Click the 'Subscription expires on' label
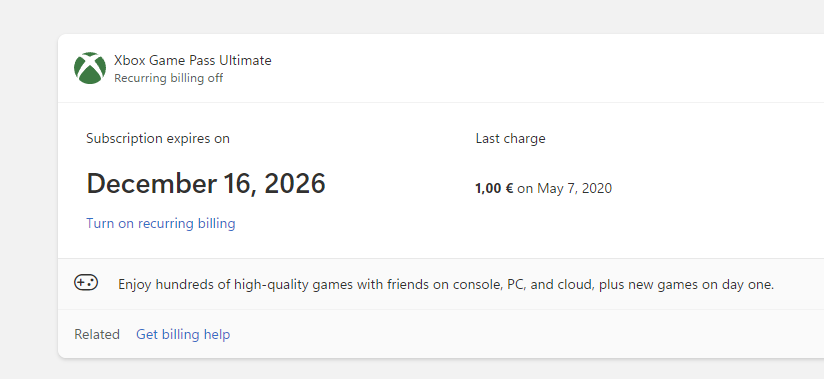 tap(158, 139)
